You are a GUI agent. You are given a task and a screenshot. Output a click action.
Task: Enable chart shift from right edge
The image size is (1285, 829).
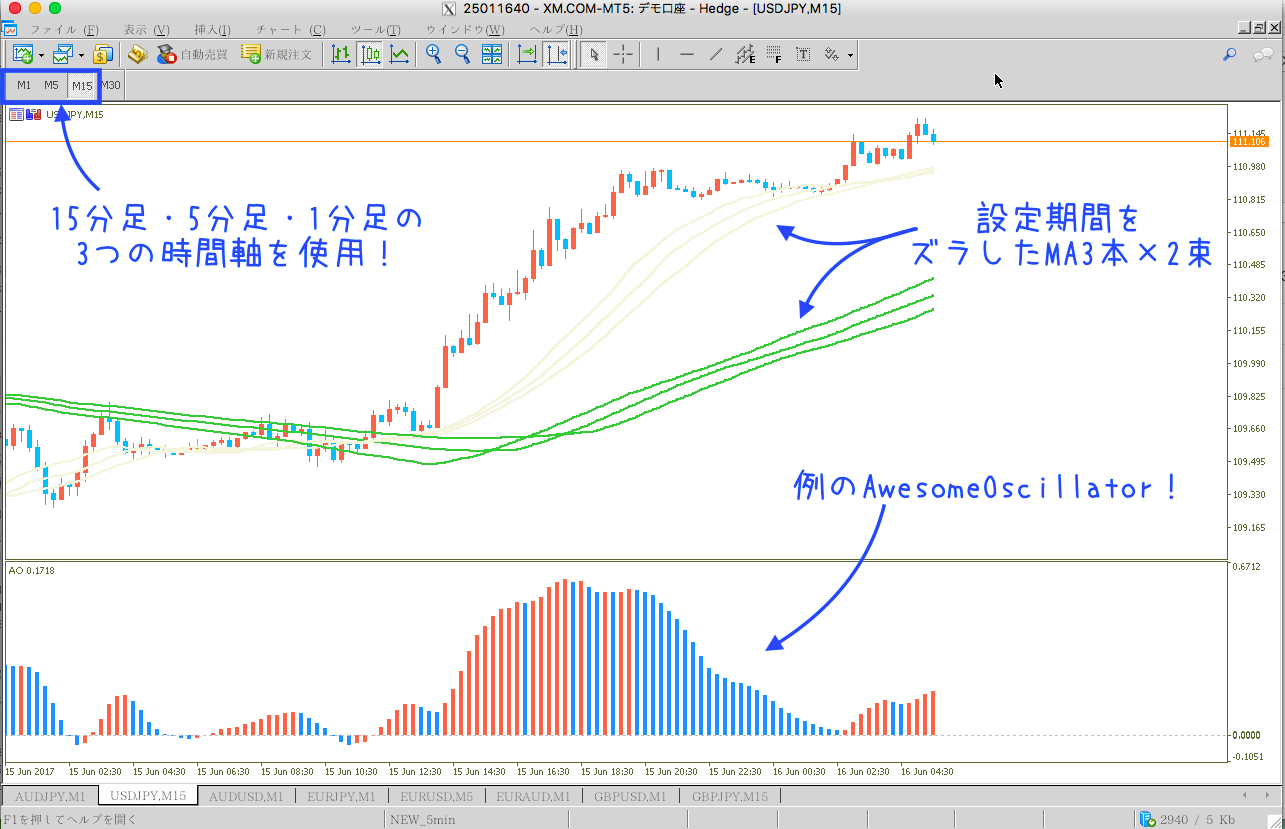click(x=557, y=54)
